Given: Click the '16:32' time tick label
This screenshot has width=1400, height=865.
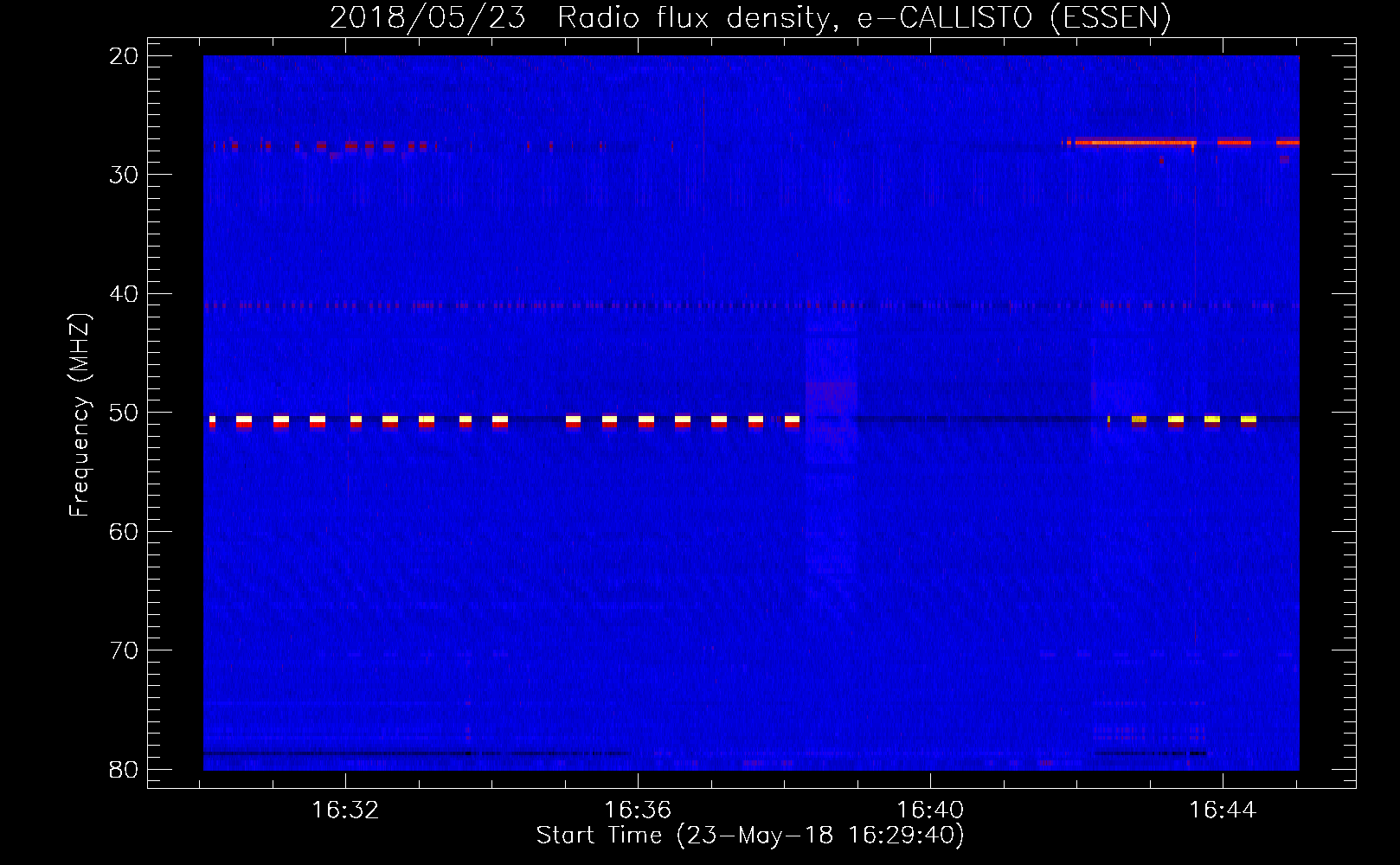Looking at the screenshot, I should 345,810.
